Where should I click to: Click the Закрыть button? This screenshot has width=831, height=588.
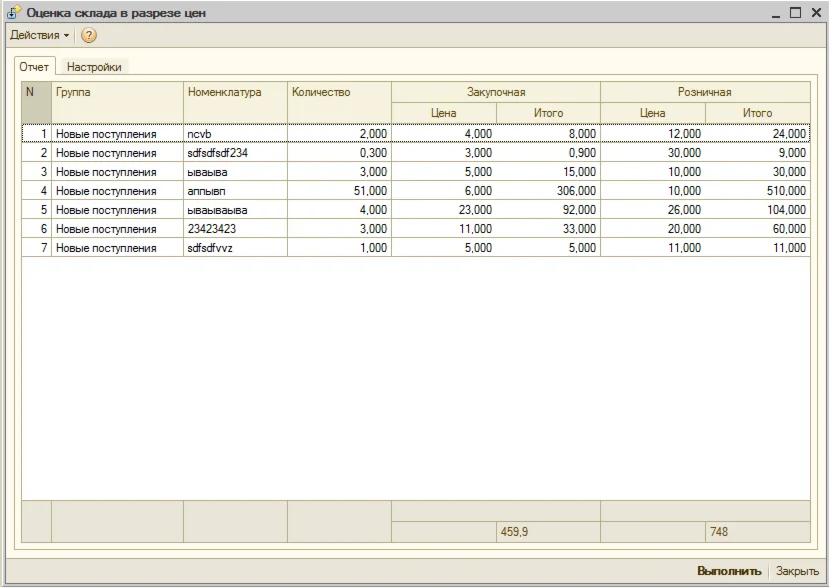click(x=797, y=571)
